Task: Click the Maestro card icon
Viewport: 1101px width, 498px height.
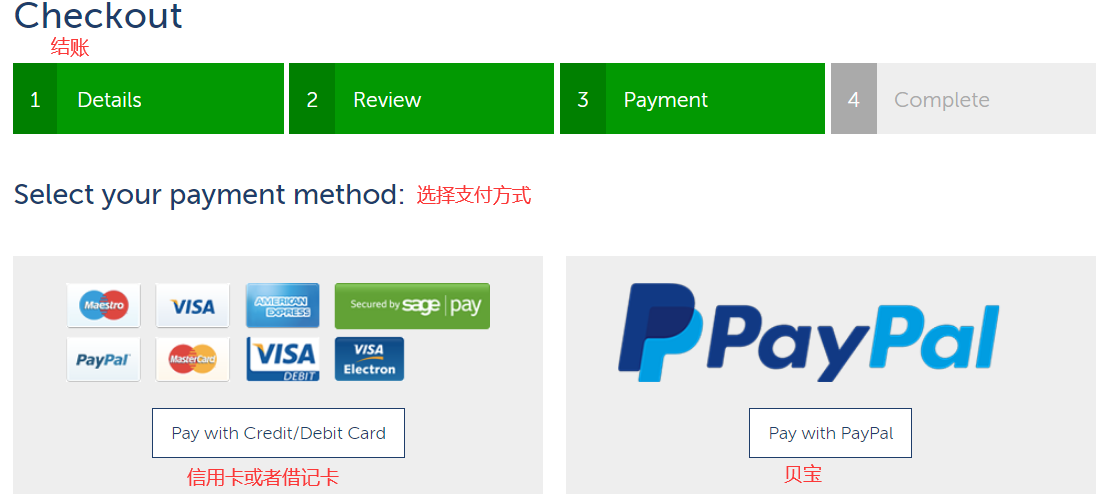Action: click(104, 306)
